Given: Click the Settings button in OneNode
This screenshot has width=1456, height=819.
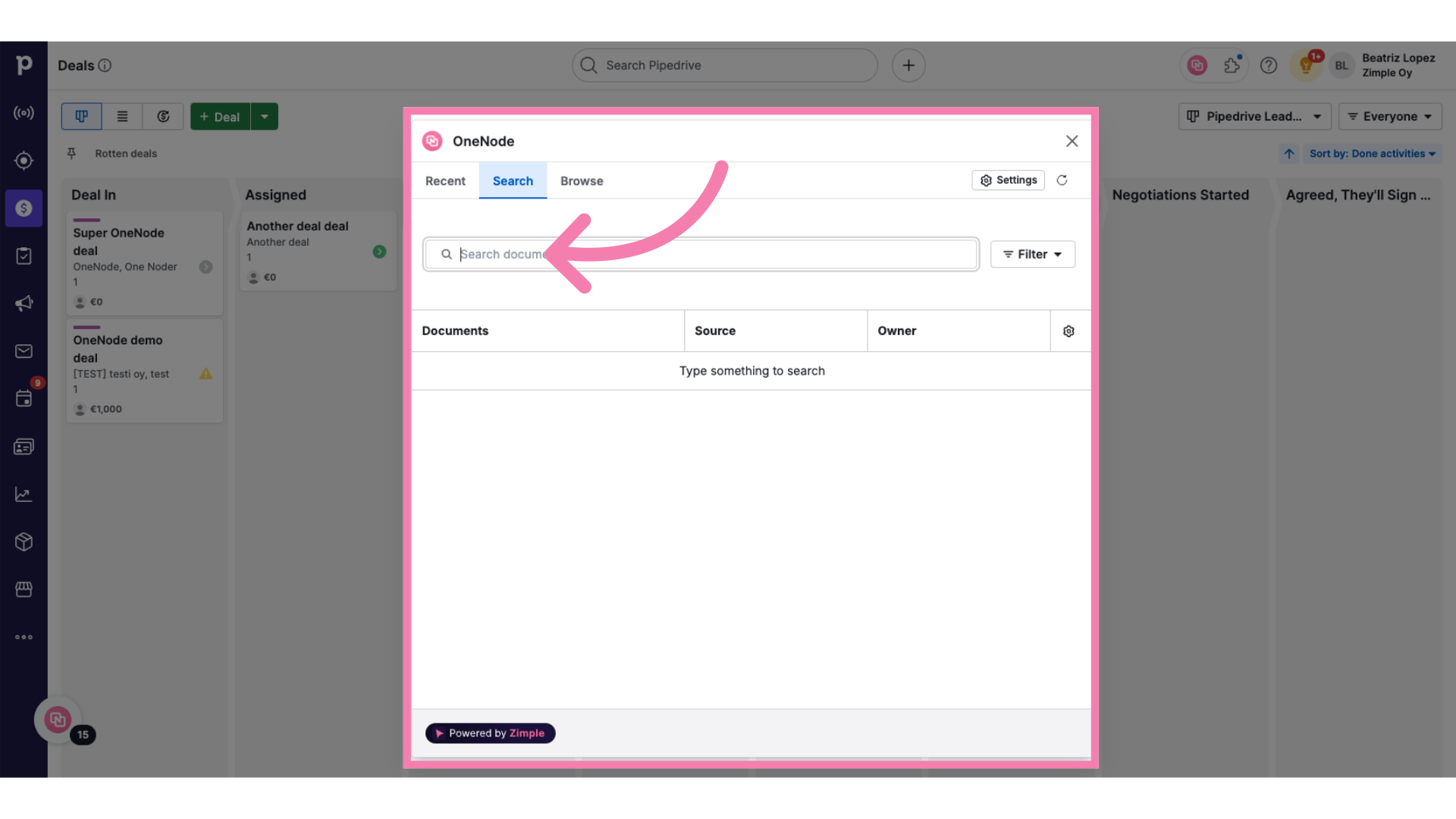Looking at the screenshot, I should [1008, 180].
